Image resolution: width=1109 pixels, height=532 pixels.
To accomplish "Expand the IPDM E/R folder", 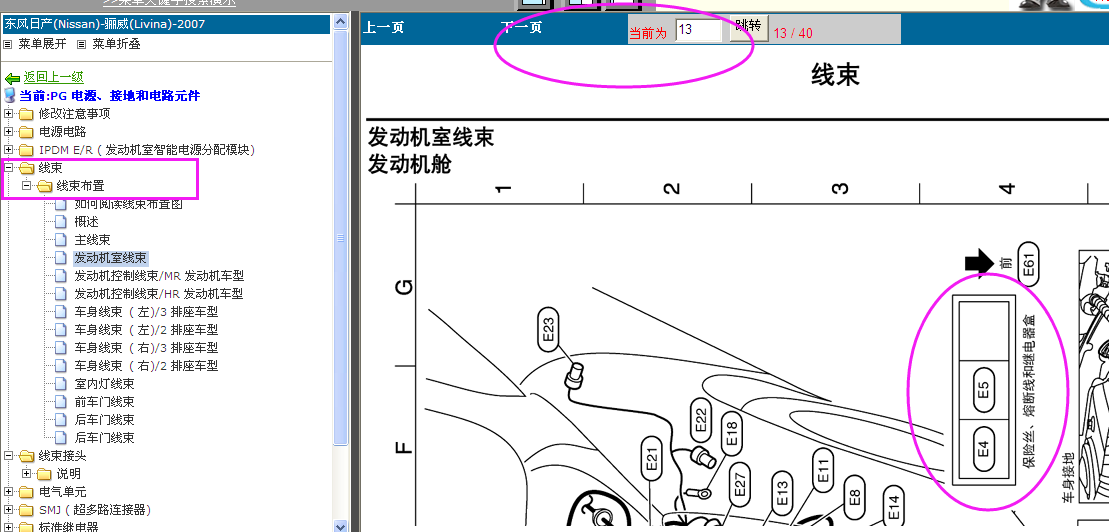I will 8,149.
